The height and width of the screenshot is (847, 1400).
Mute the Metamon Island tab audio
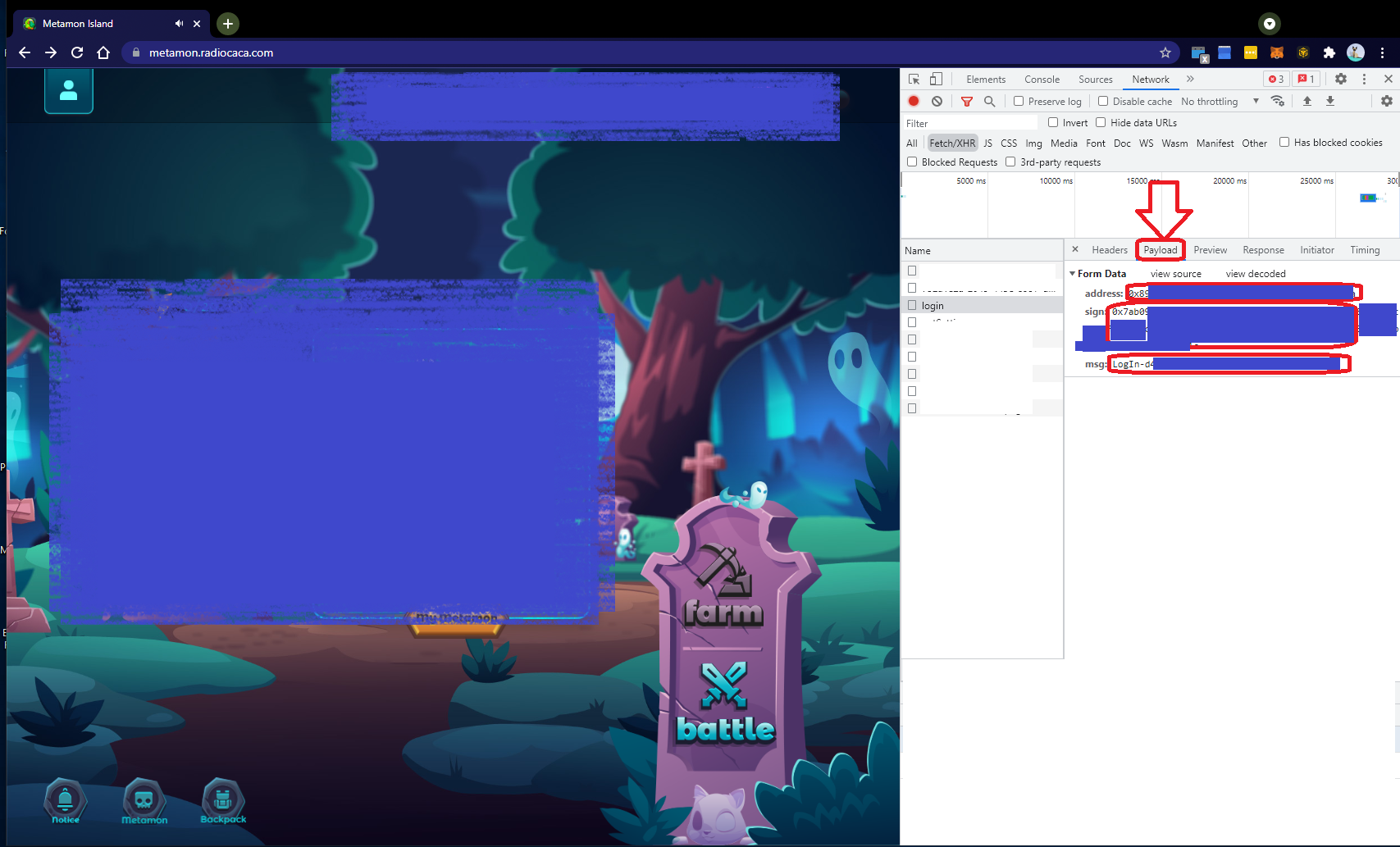coord(179,24)
